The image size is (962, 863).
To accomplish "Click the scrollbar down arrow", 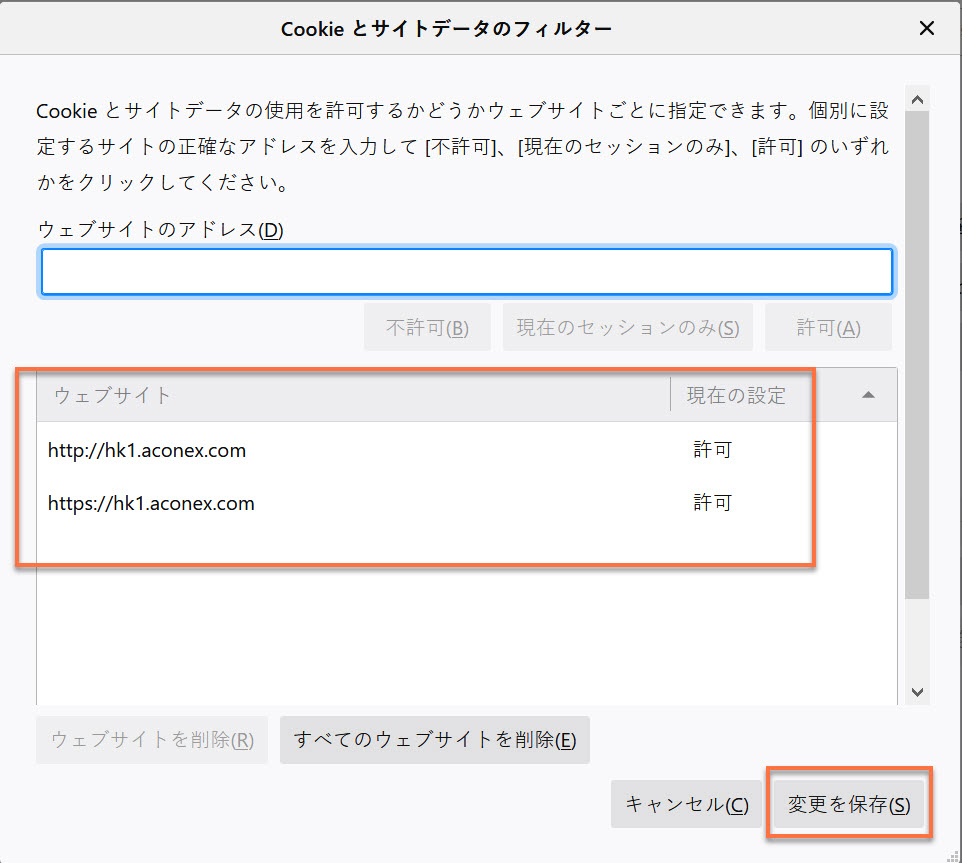I will (917, 692).
